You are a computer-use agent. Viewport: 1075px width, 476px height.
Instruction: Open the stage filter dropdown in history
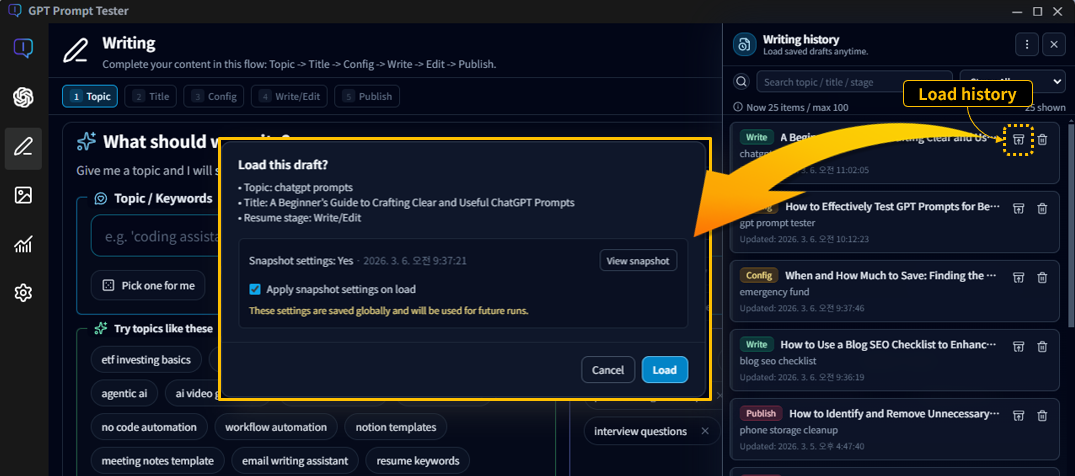[x=1013, y=82]
